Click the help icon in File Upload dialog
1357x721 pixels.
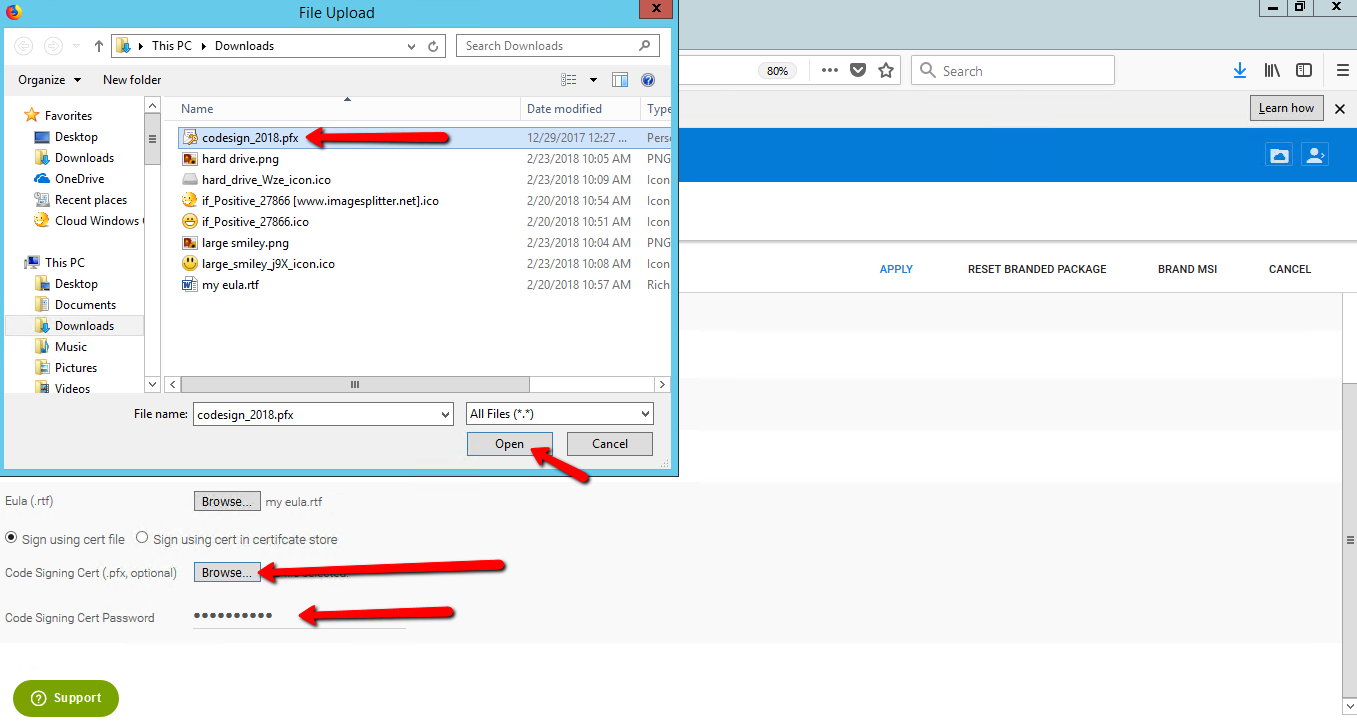pos(647,80)
